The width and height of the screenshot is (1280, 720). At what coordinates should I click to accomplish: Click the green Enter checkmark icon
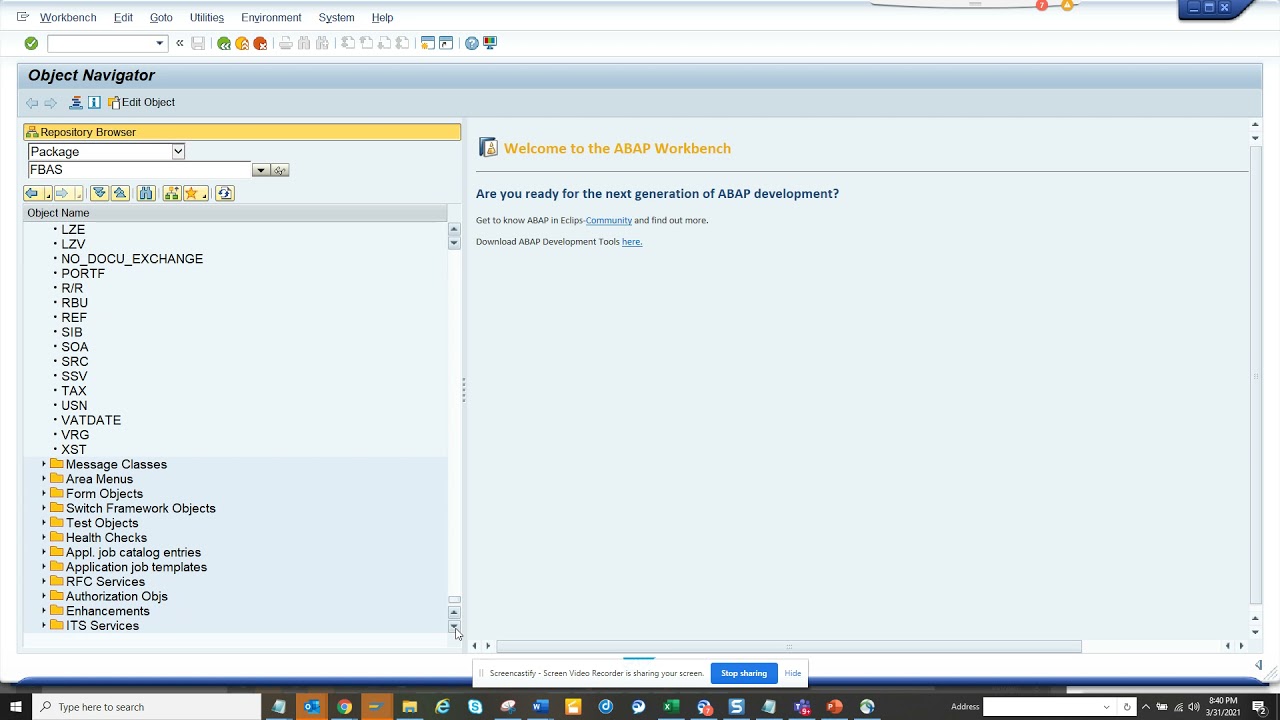tap(31, 43)
